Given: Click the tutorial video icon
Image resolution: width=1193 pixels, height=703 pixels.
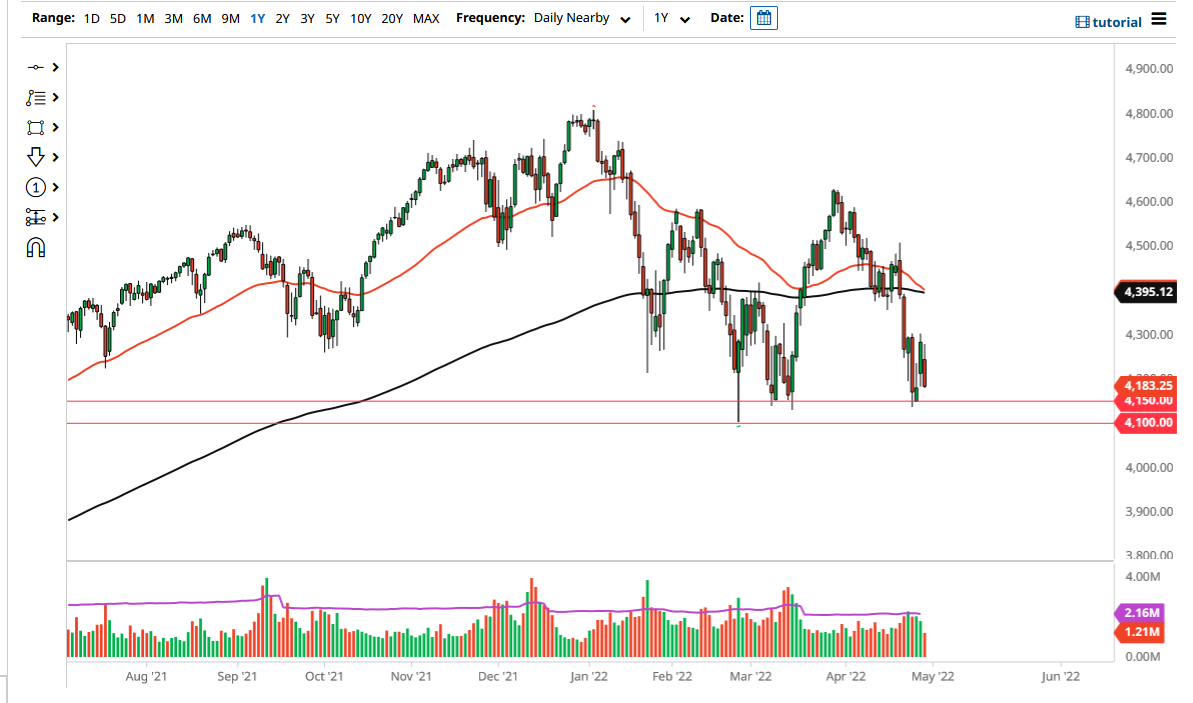Looking at the screenshot, I should pos(1081,21).
